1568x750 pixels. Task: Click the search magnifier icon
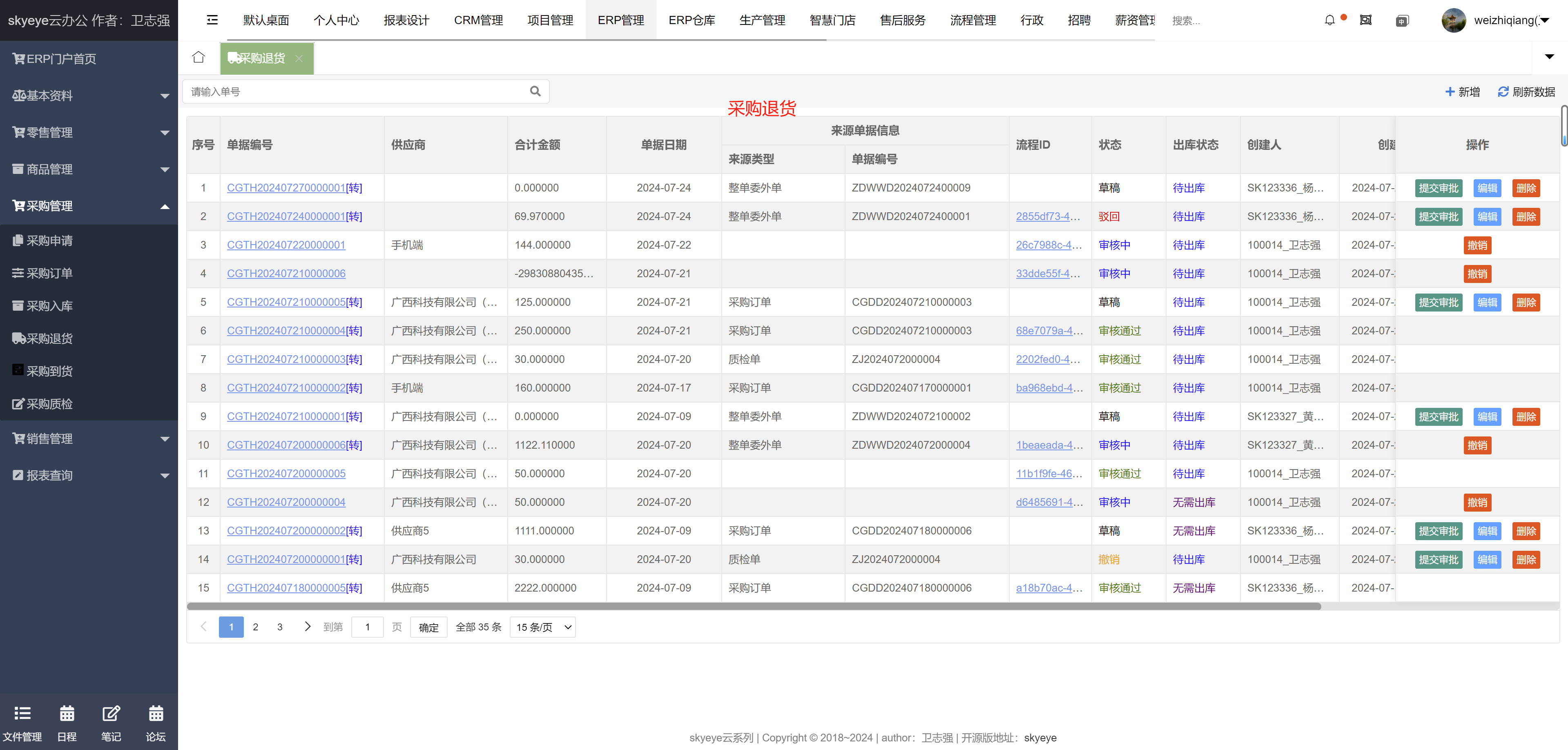click(535, 91)
